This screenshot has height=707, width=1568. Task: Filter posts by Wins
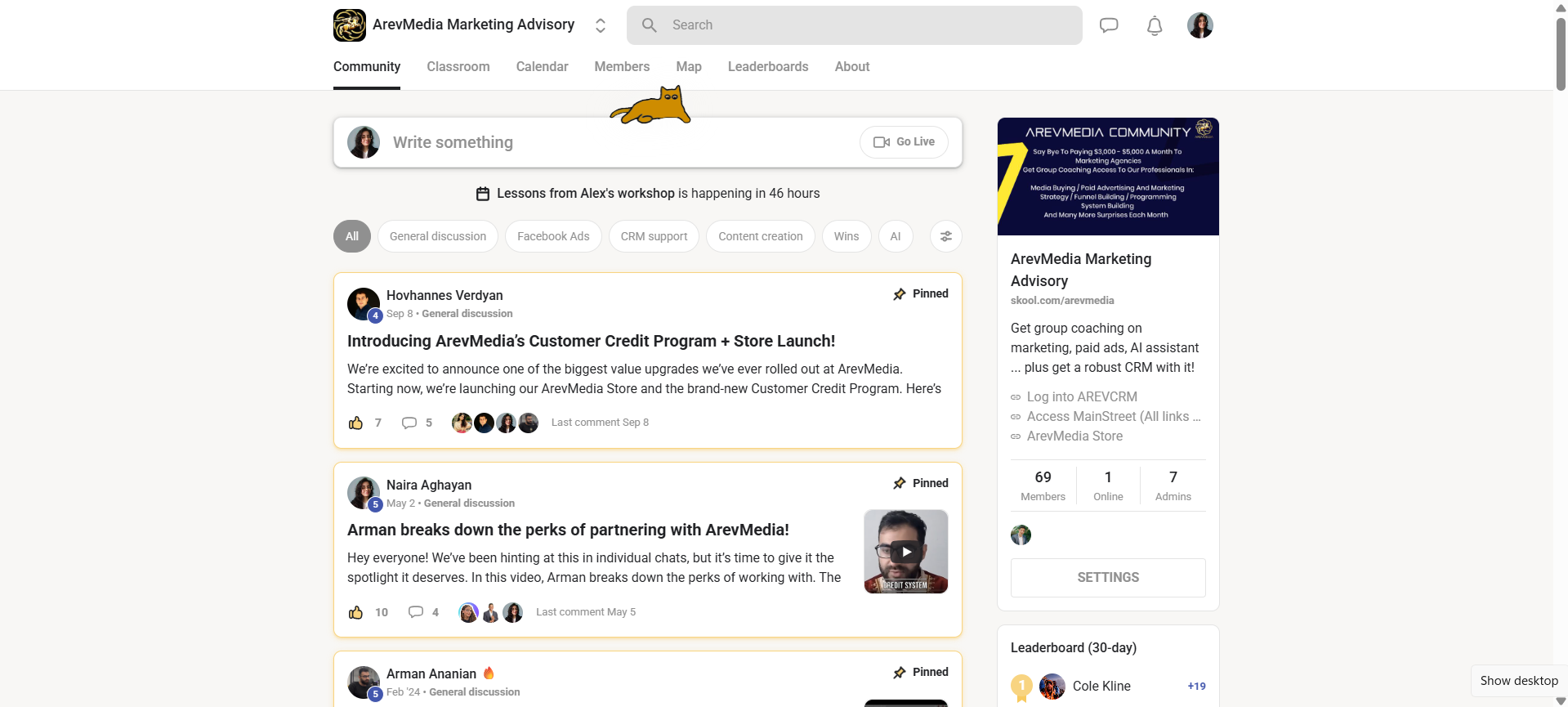[847, 236]
